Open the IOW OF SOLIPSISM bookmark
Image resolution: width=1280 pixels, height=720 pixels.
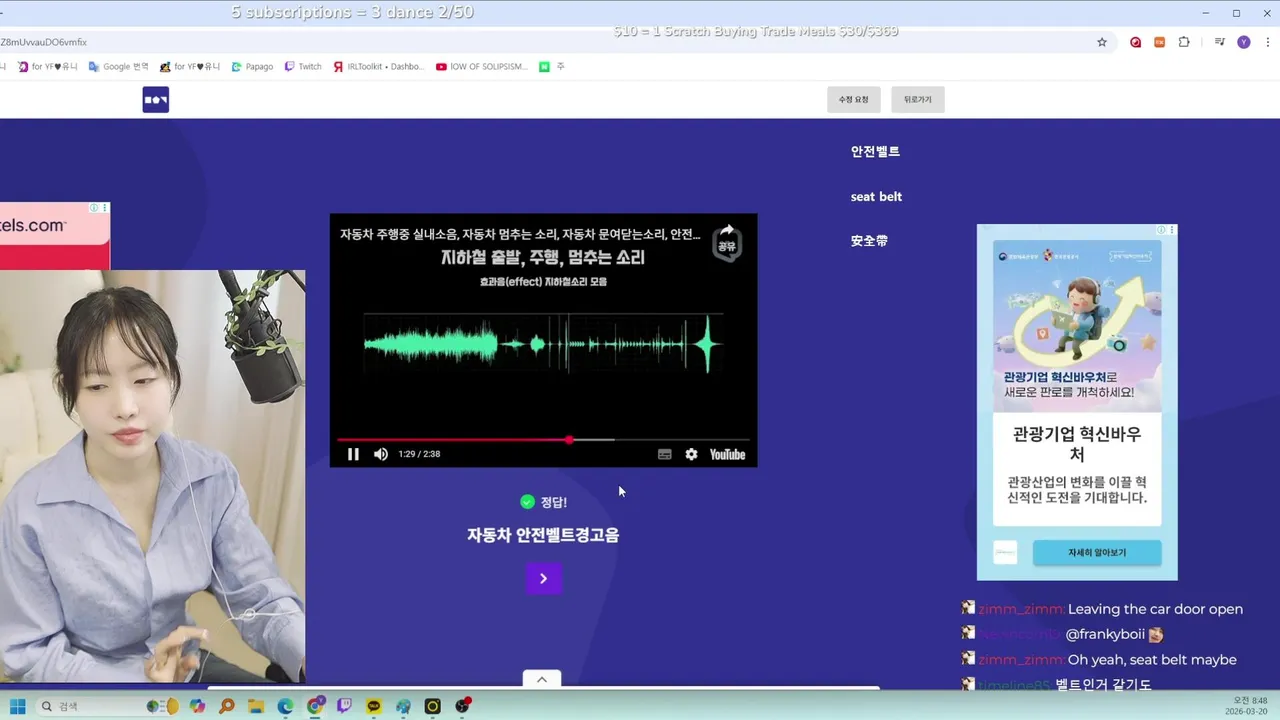(482, 66)
